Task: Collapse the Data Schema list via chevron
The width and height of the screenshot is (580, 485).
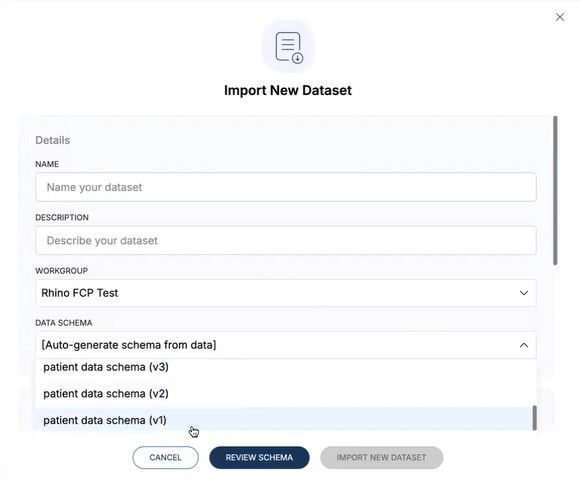Action: 524,345
